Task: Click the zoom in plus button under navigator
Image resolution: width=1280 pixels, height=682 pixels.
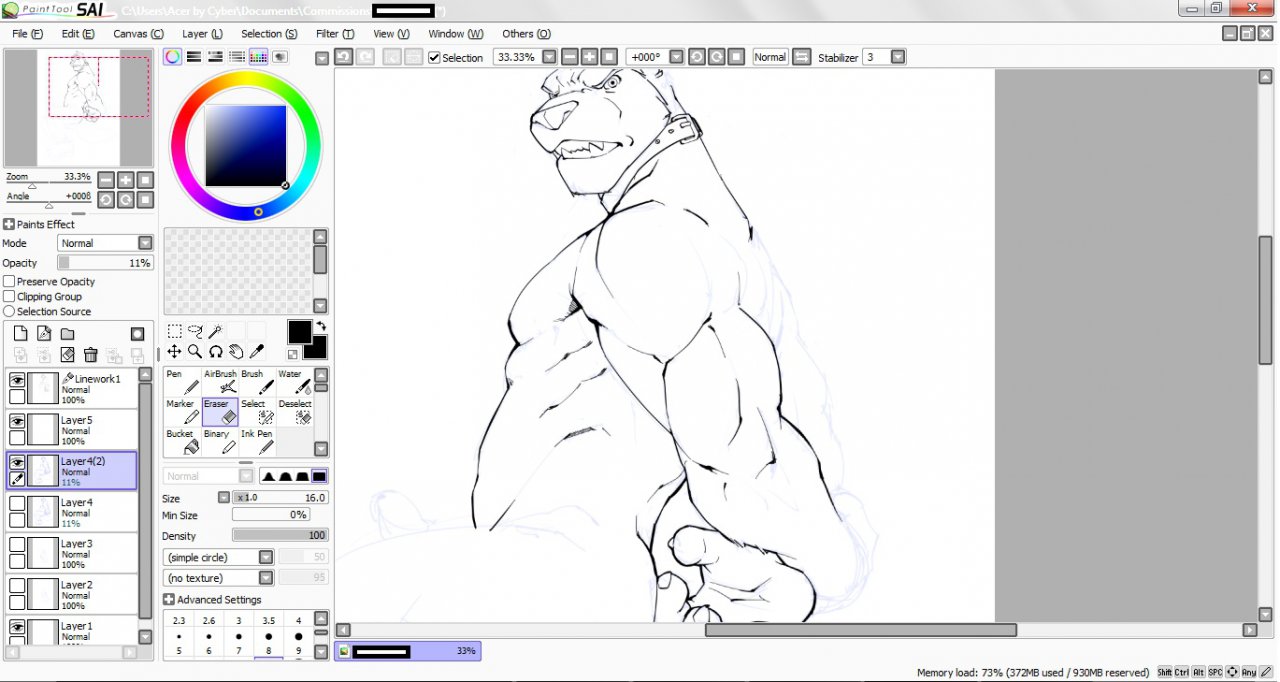Action: 126,180
